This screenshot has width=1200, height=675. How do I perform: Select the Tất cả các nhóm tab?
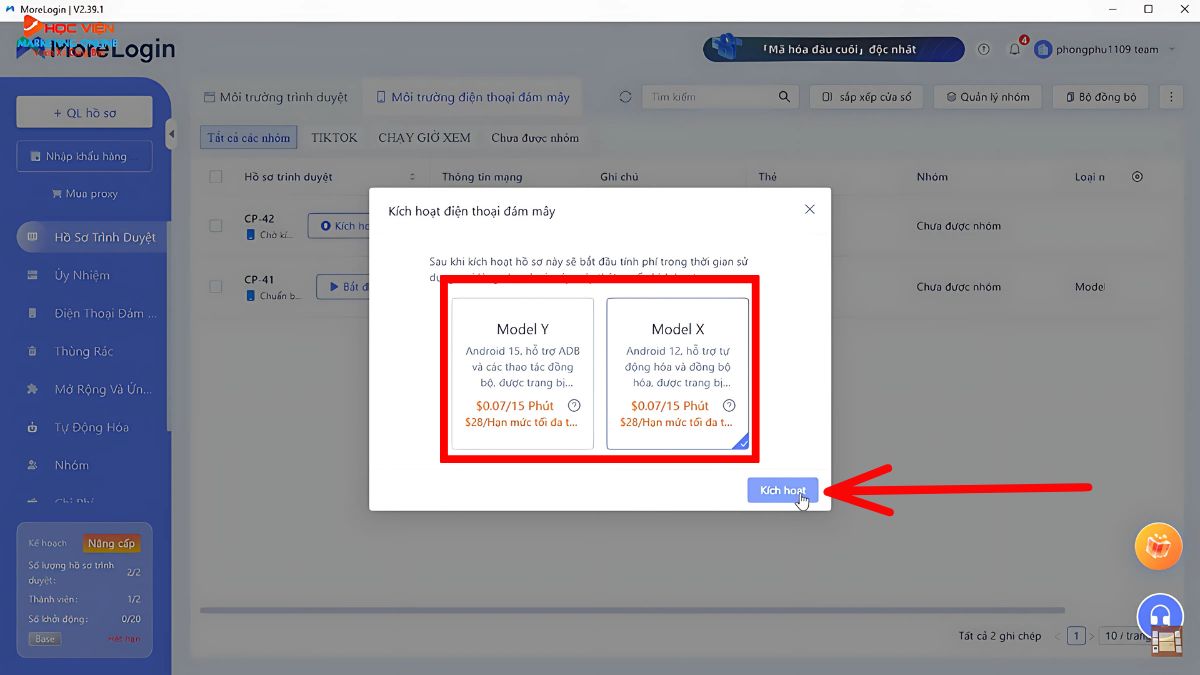click(249, 137)
